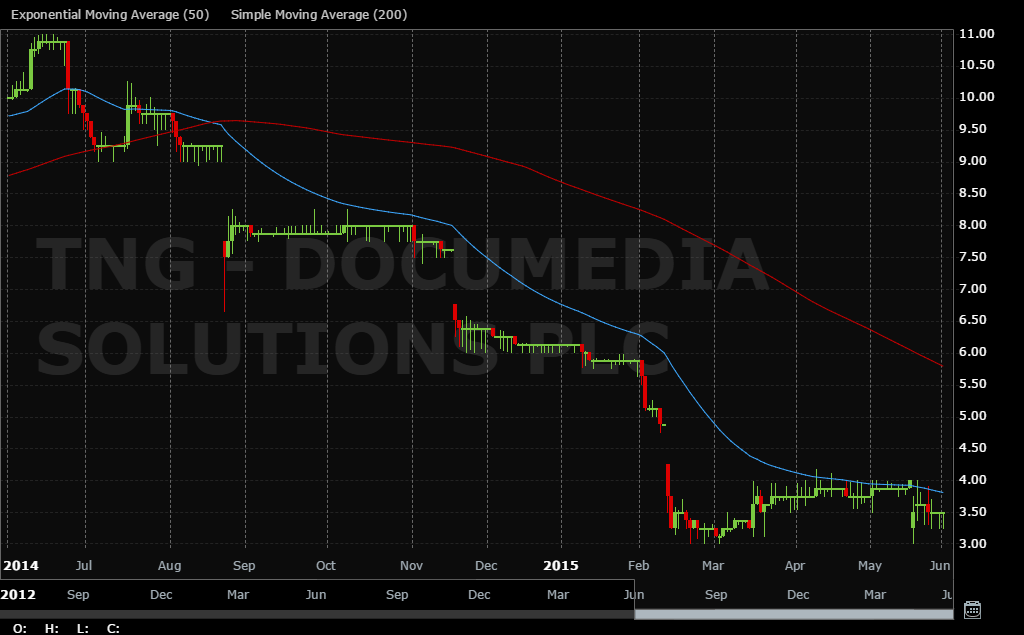
Task: Grab the light gray range scrollbar thumb
Action: click(x=793, y=614)
